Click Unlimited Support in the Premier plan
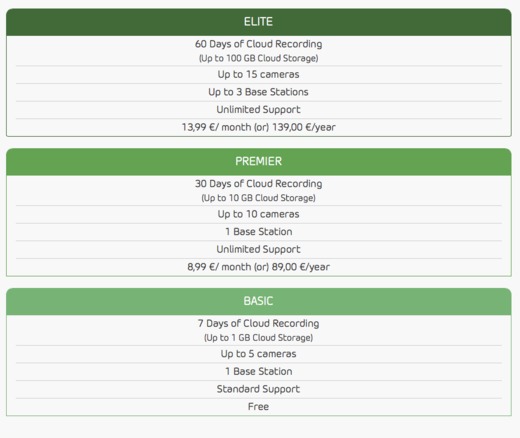This screenshot has width=520, height=438. pyautogui.click(x=259, y=249)
